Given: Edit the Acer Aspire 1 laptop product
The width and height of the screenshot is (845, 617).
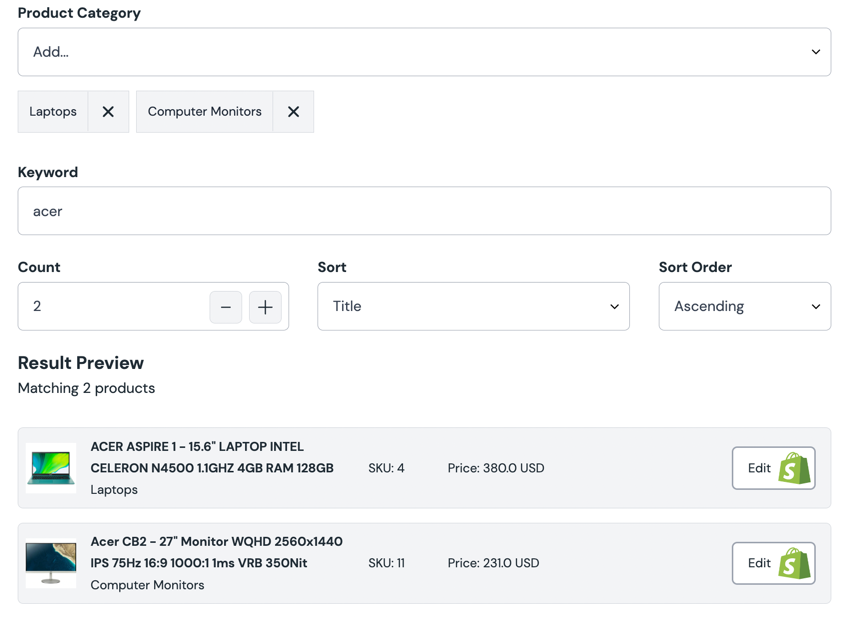Looking at the screenshot, I should [759, 468].
